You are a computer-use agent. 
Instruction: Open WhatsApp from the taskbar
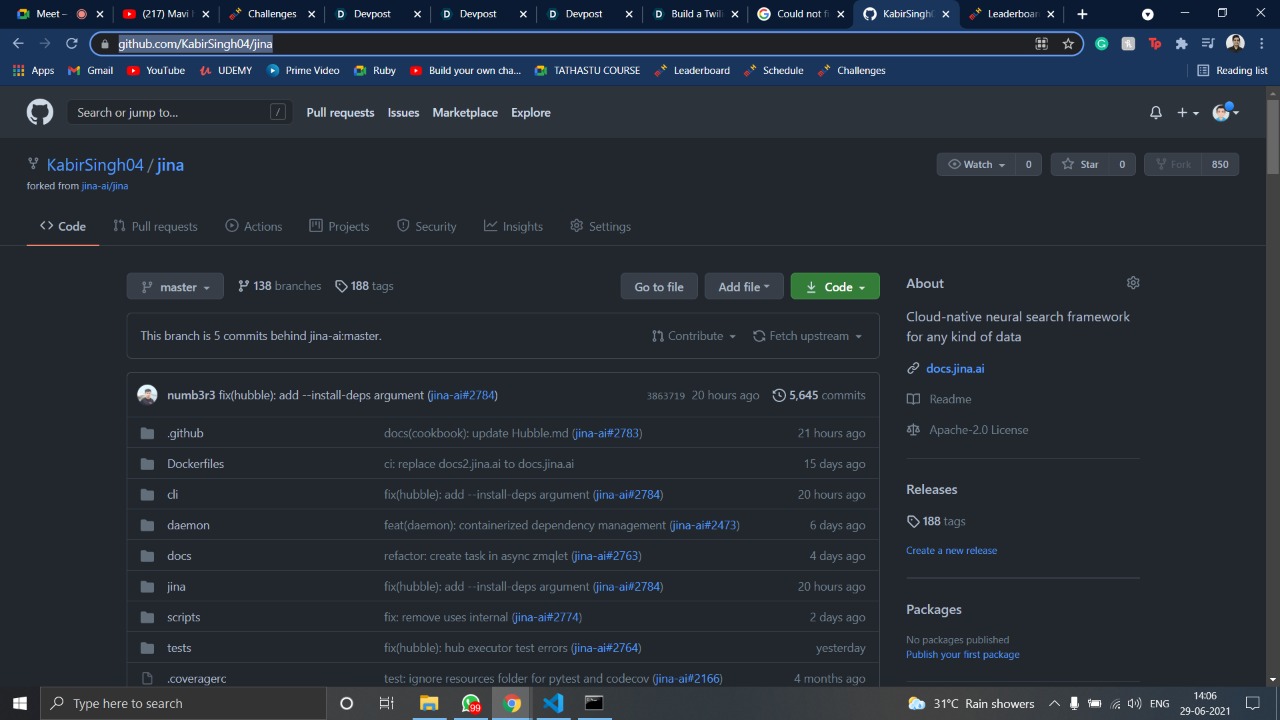471,703
